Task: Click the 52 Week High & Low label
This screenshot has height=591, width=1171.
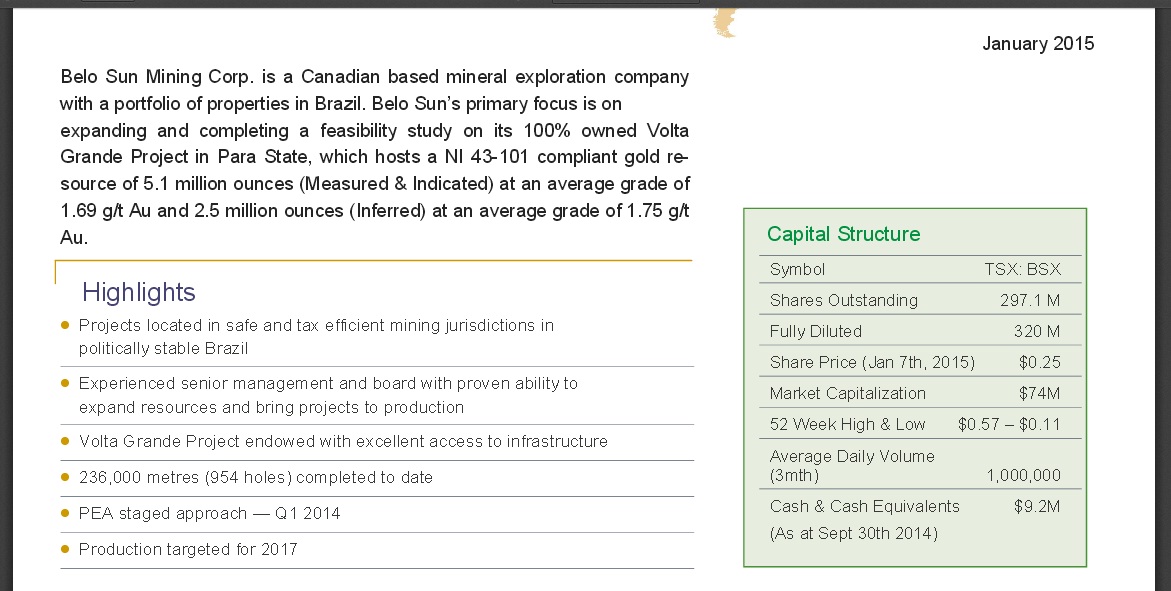Action: click(848, 424)
